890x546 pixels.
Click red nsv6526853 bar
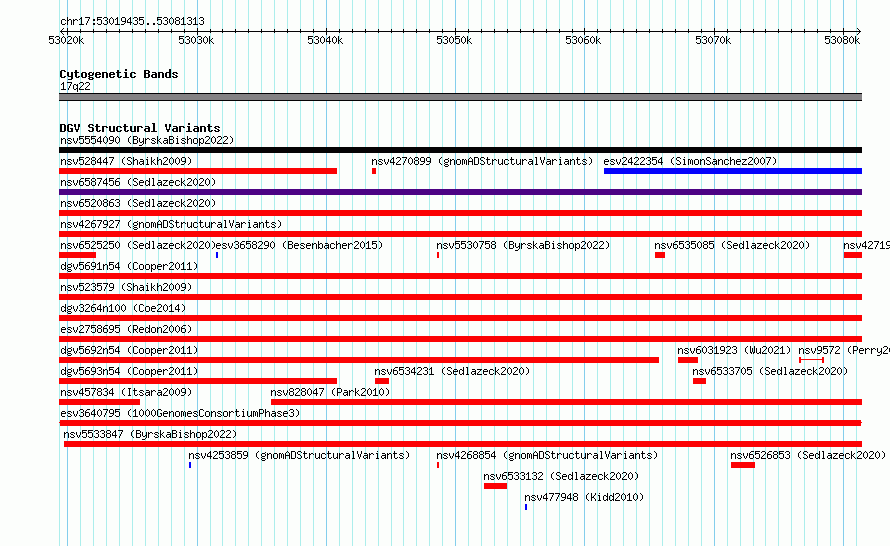point(742,465)
